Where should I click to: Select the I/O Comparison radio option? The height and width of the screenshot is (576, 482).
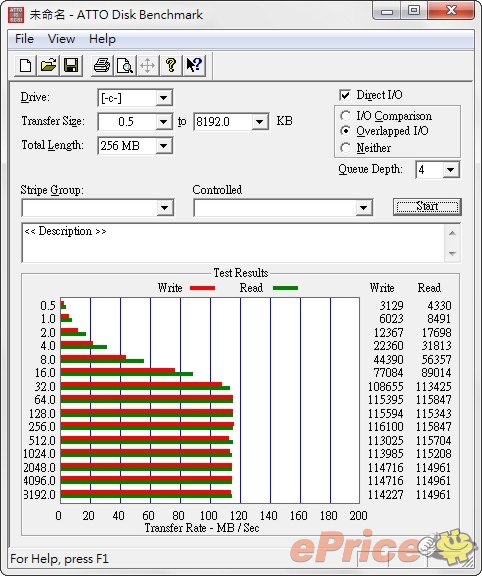(x=345, y=116)
